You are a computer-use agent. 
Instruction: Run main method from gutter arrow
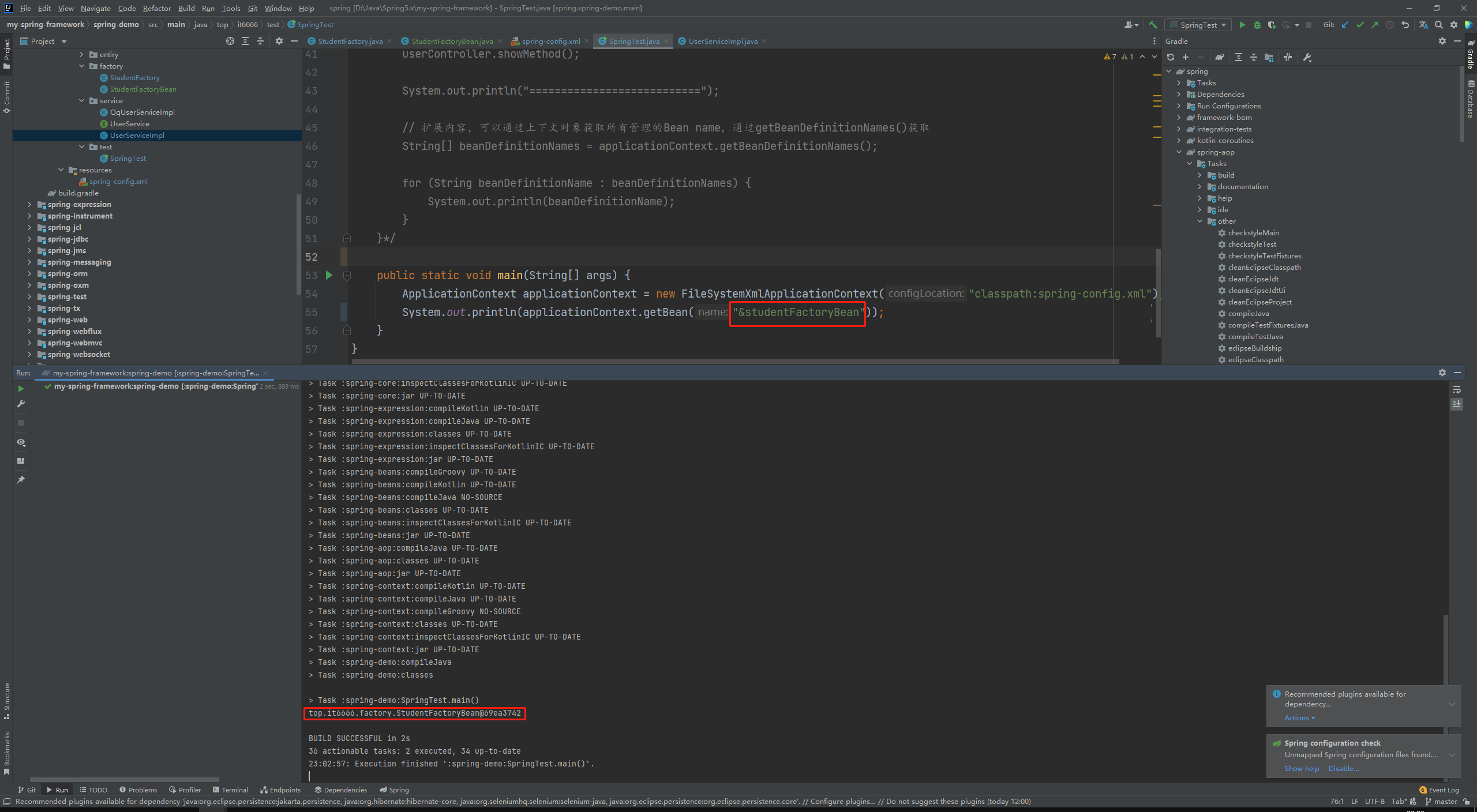(329, 275)
